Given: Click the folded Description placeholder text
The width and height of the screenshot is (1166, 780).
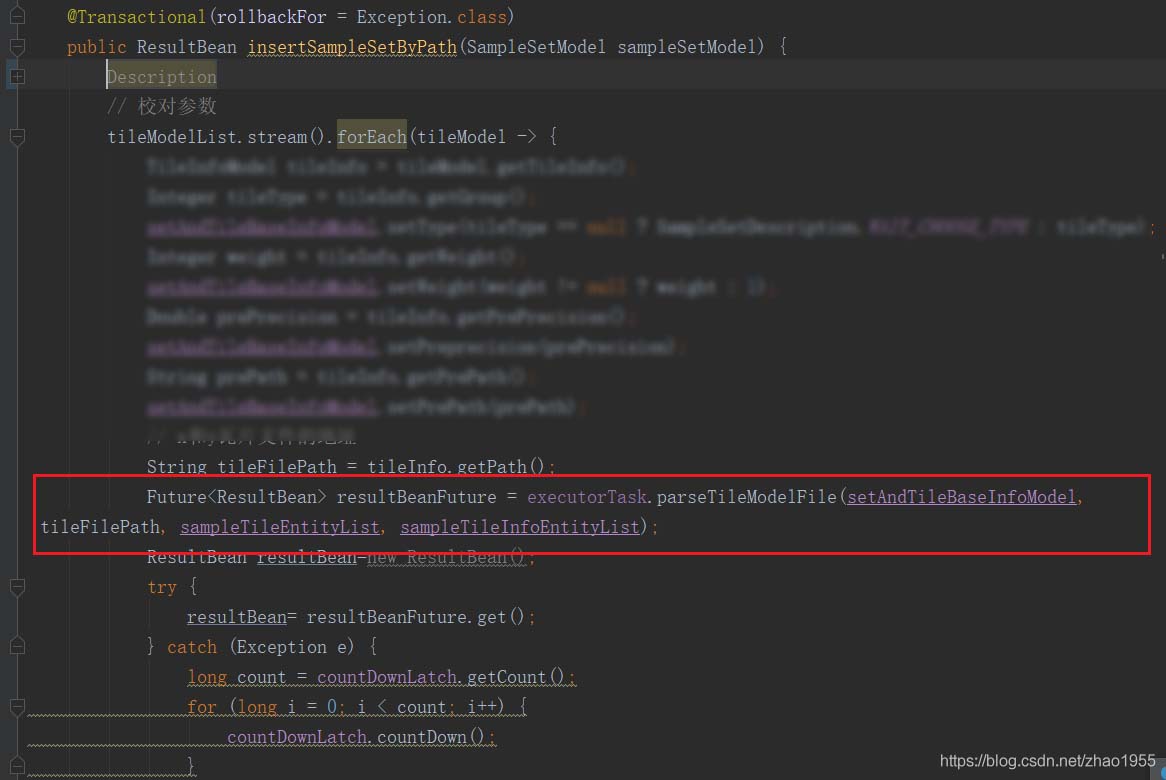Looking at the screenshot, I should 161,77.
